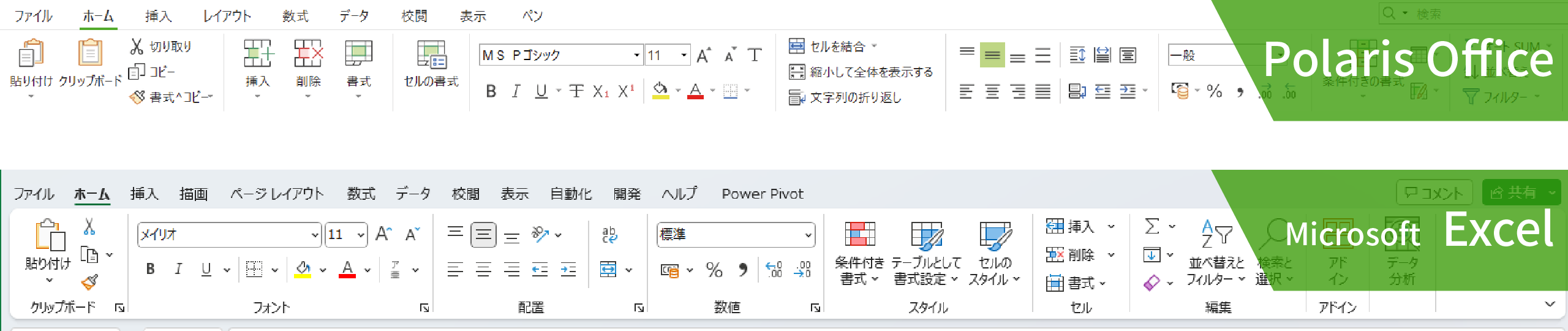1568x331 pixels.
Task: Click Excel percent style icon
Action: [x=714, y=270]
